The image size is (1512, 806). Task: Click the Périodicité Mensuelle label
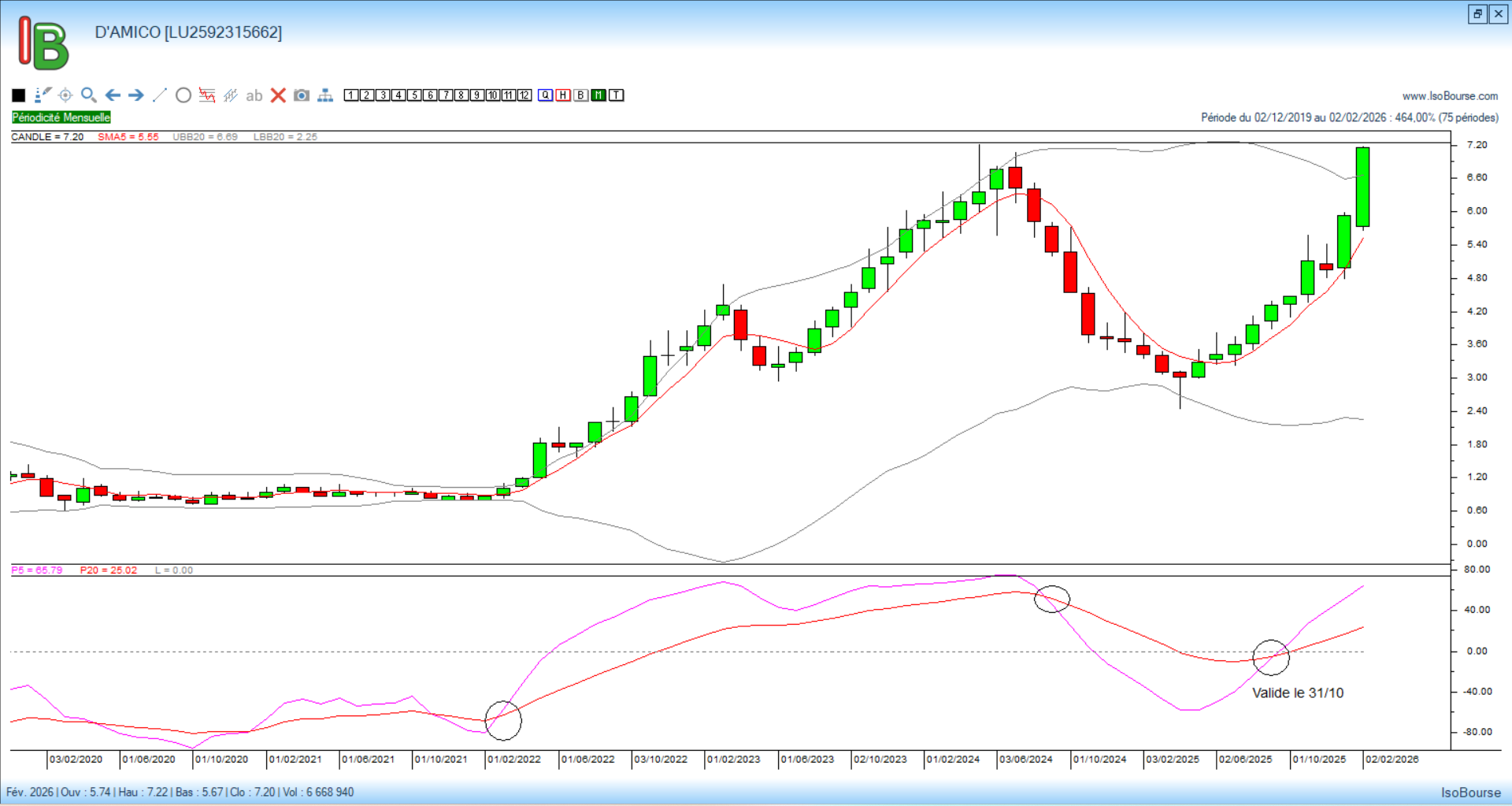pos(61,117)
